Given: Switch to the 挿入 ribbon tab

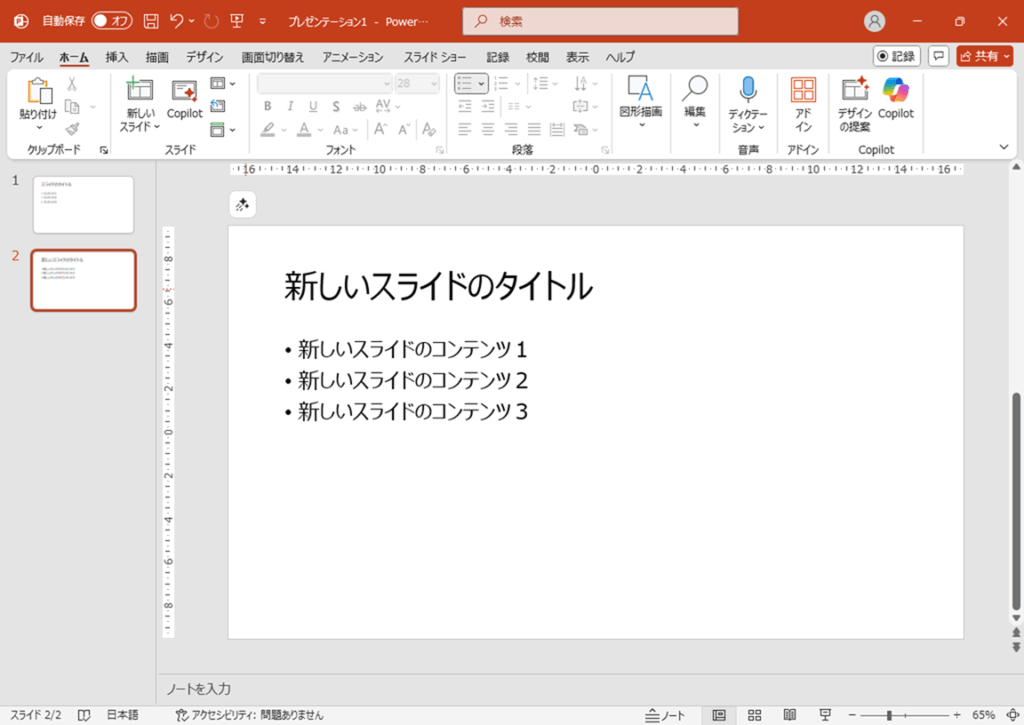Looking at the screenshot, I should 116,57.
